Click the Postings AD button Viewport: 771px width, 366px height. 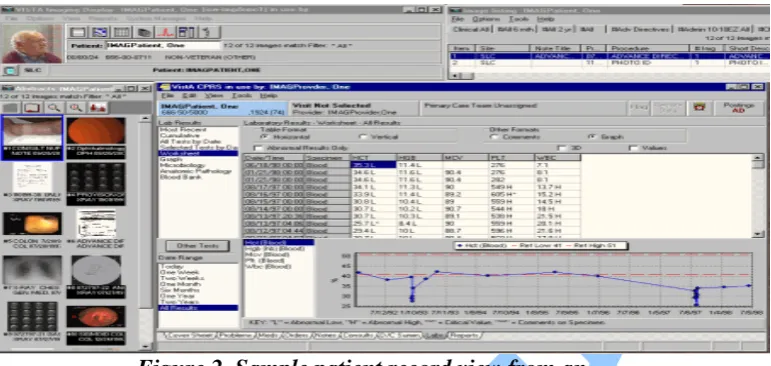tap(739, 108)
